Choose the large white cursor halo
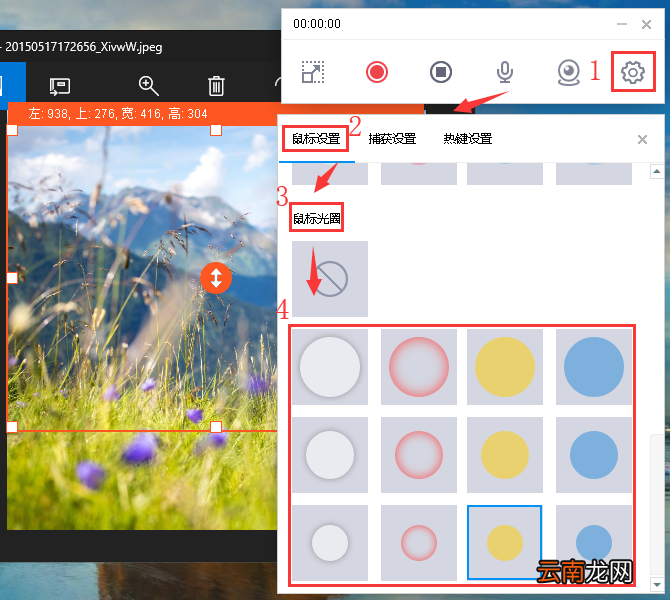 click(330, 367)
